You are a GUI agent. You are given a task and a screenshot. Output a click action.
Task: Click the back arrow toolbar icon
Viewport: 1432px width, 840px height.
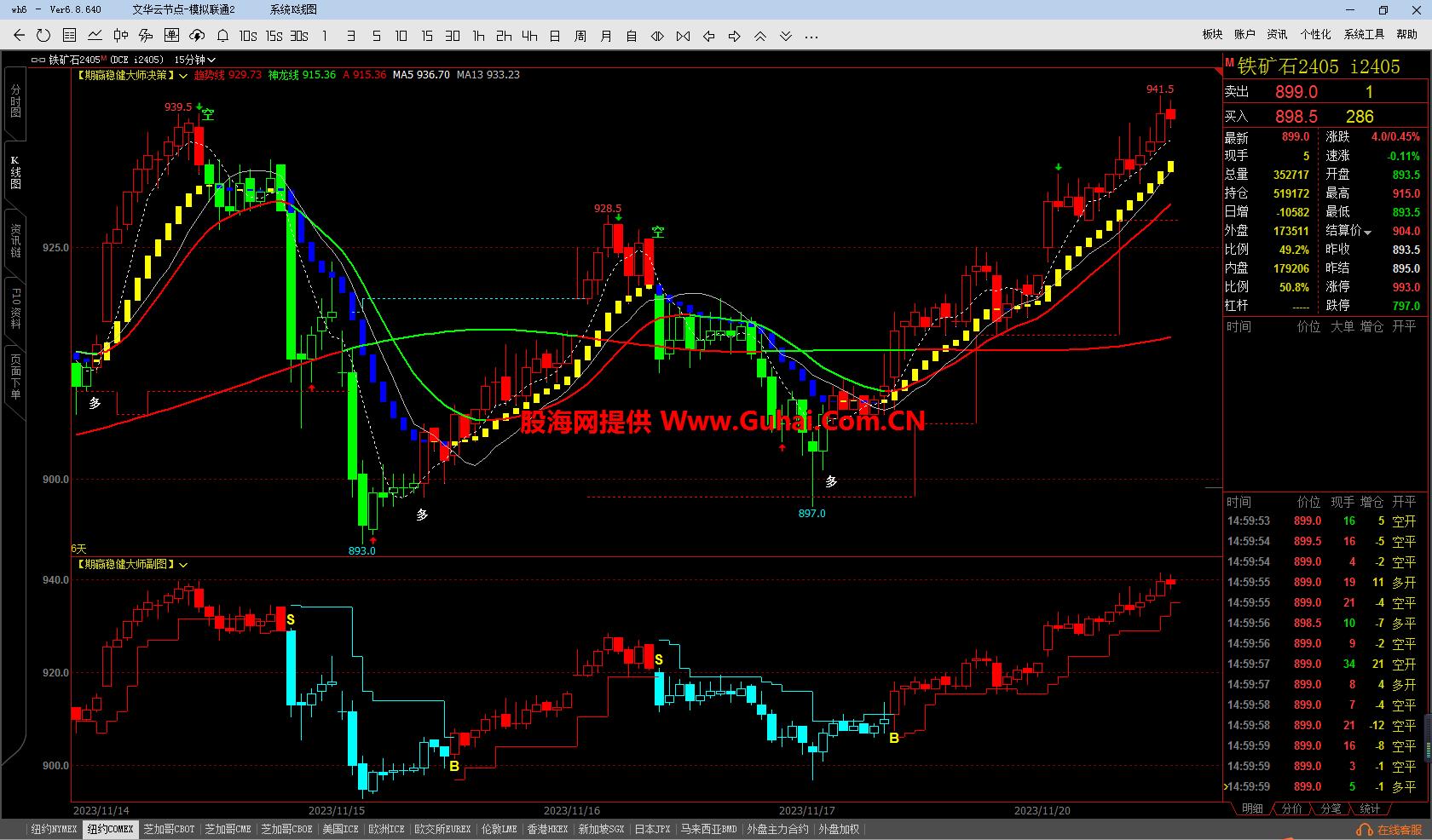(x=19, y=36)
